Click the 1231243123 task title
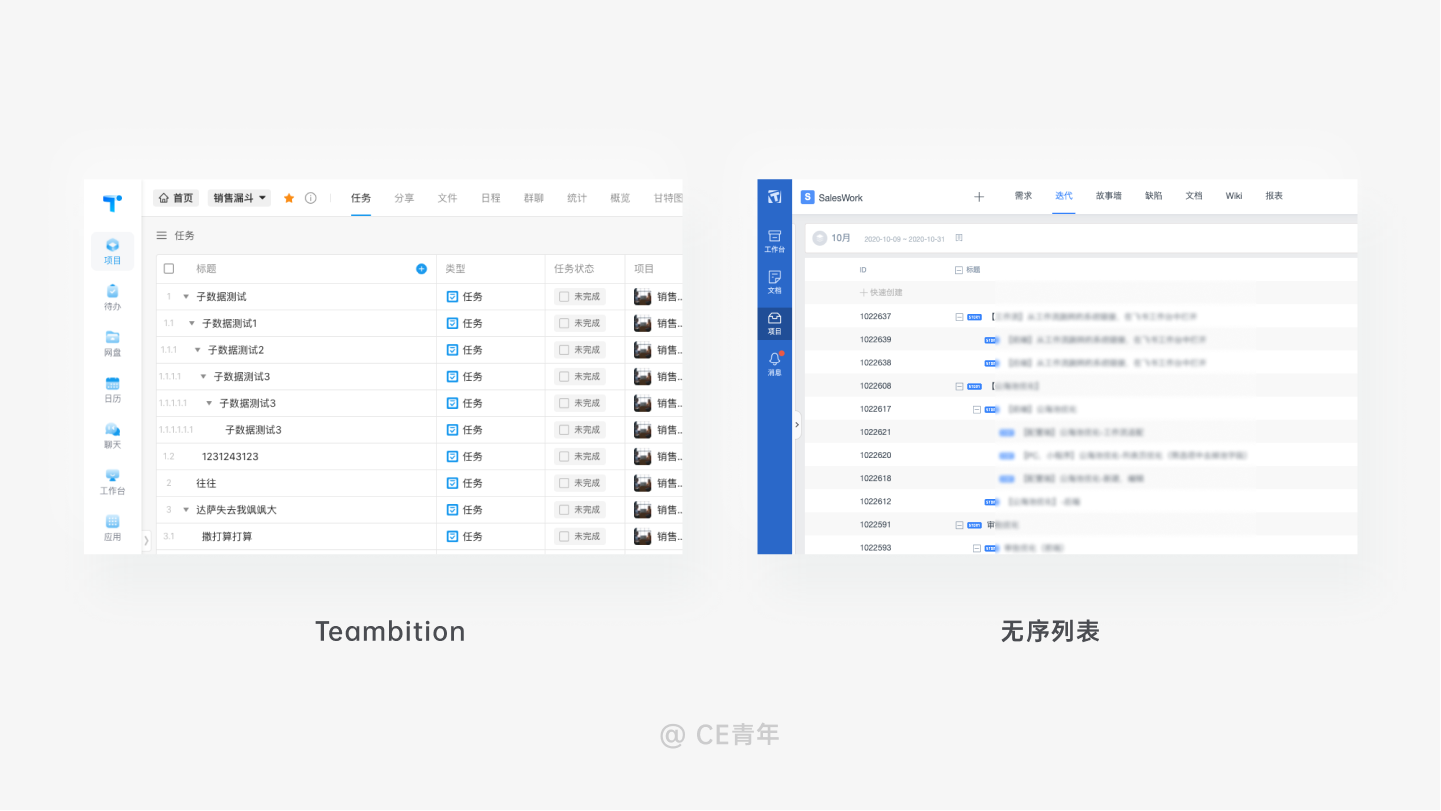 230,456
